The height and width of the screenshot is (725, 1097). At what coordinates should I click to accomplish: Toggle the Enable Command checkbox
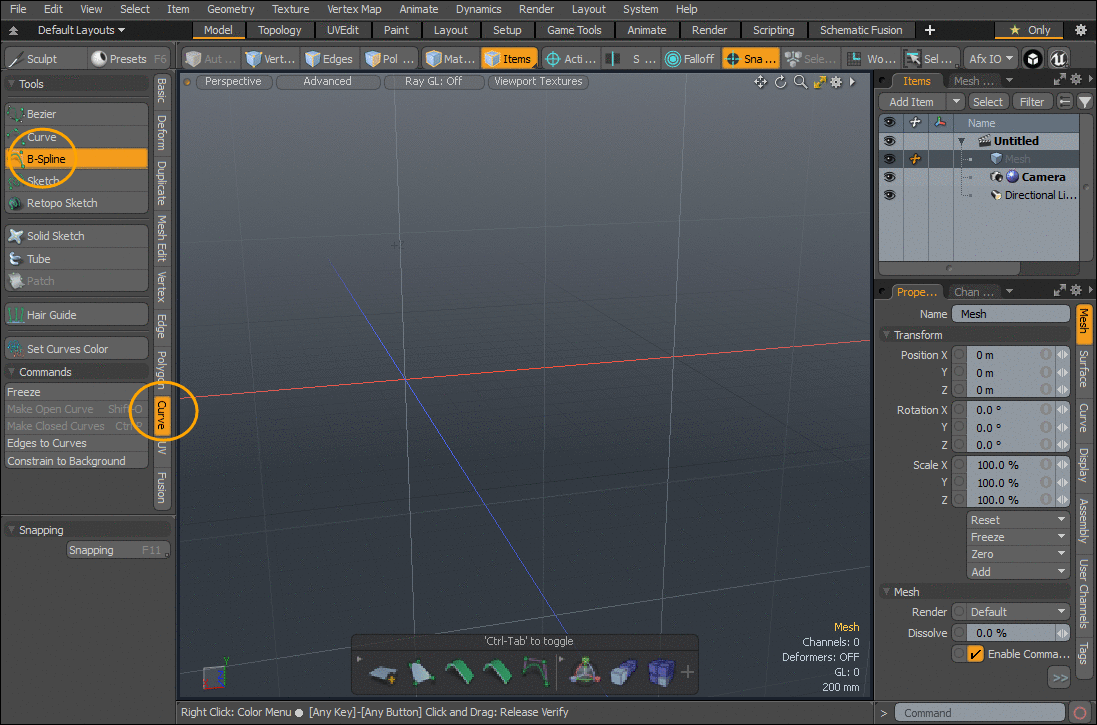[x=975, y=654]
